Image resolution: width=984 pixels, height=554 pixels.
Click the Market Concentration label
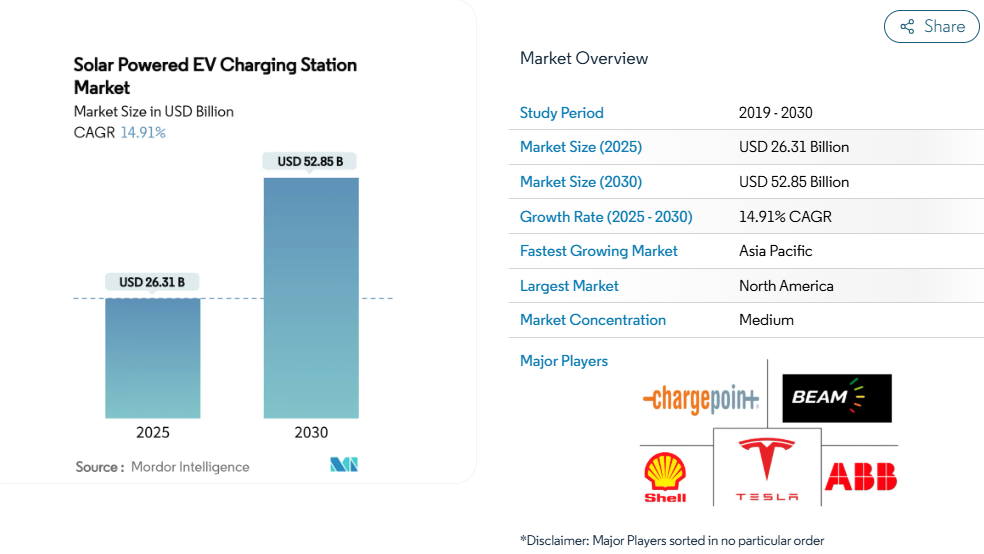pyautogui.click(x=592, y=320)
